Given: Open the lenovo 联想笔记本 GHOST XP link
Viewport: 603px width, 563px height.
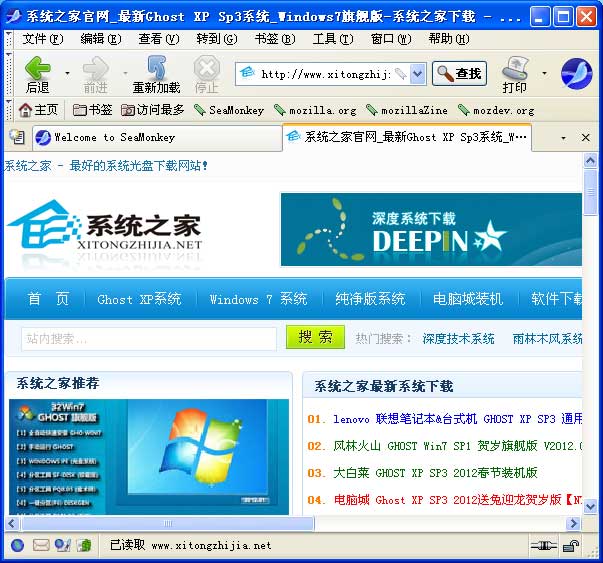Looking at the screenshot, I should [458, 419].
